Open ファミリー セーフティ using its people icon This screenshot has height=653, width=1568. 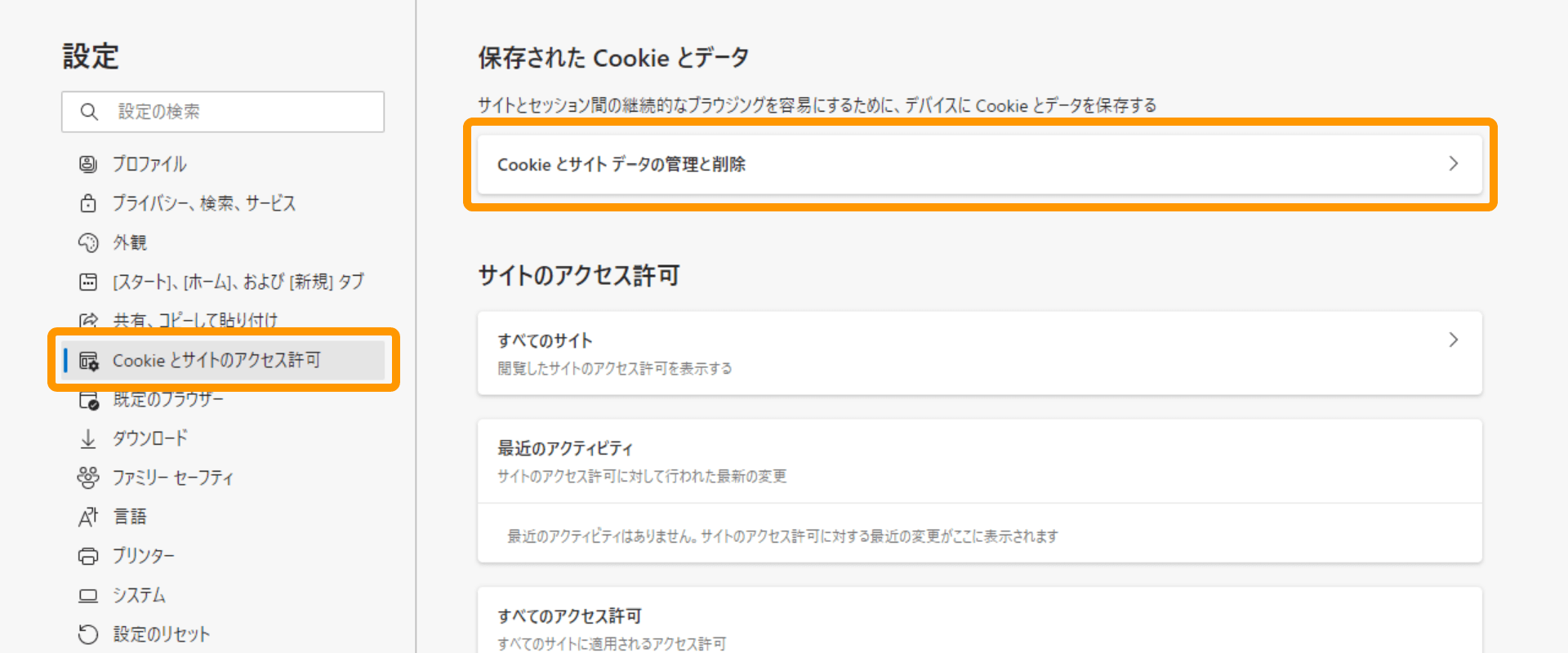coord(88,477)
